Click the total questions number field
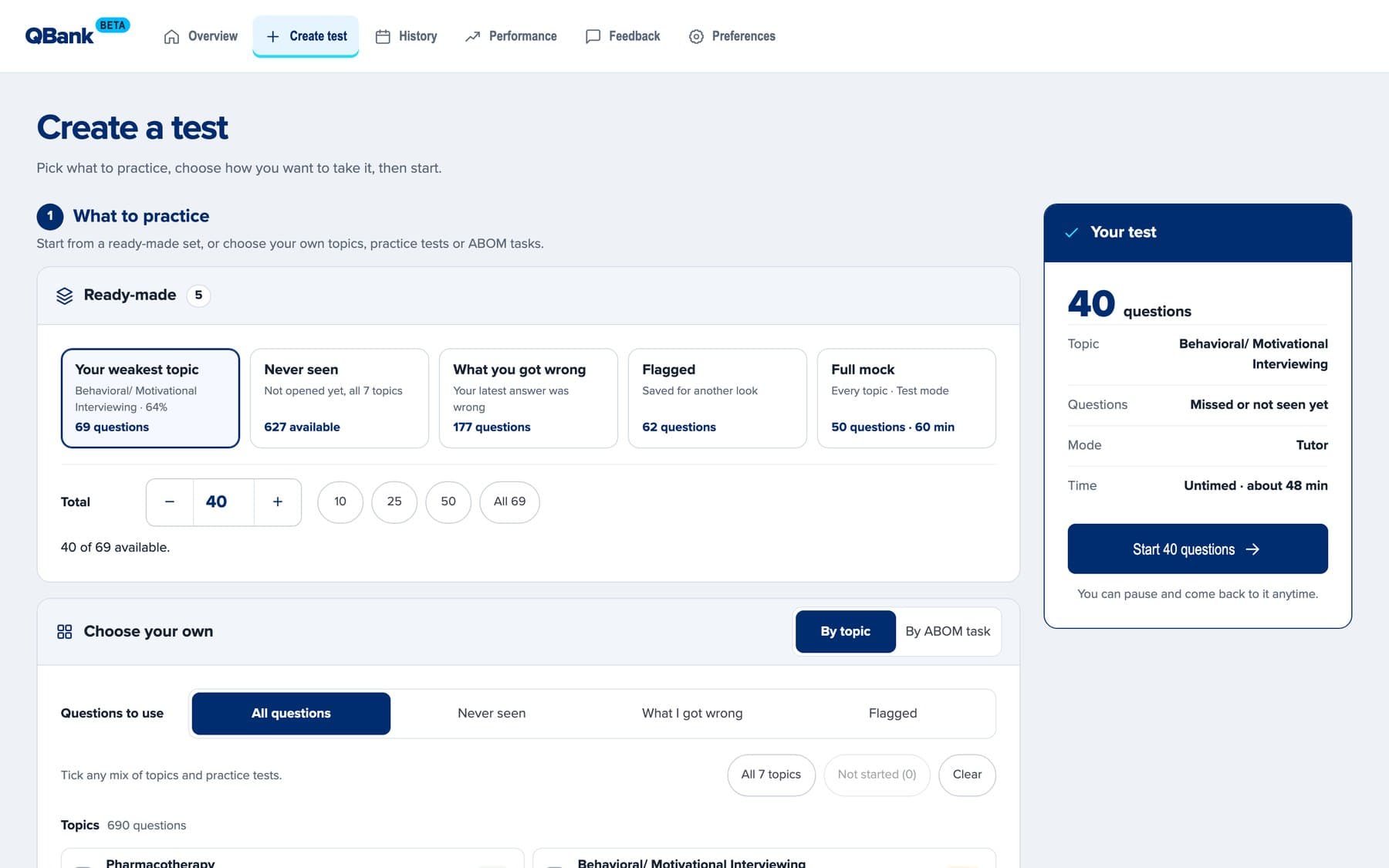Screen dimensions: 1389x868 pyautogui.click(x=223, y=502)
